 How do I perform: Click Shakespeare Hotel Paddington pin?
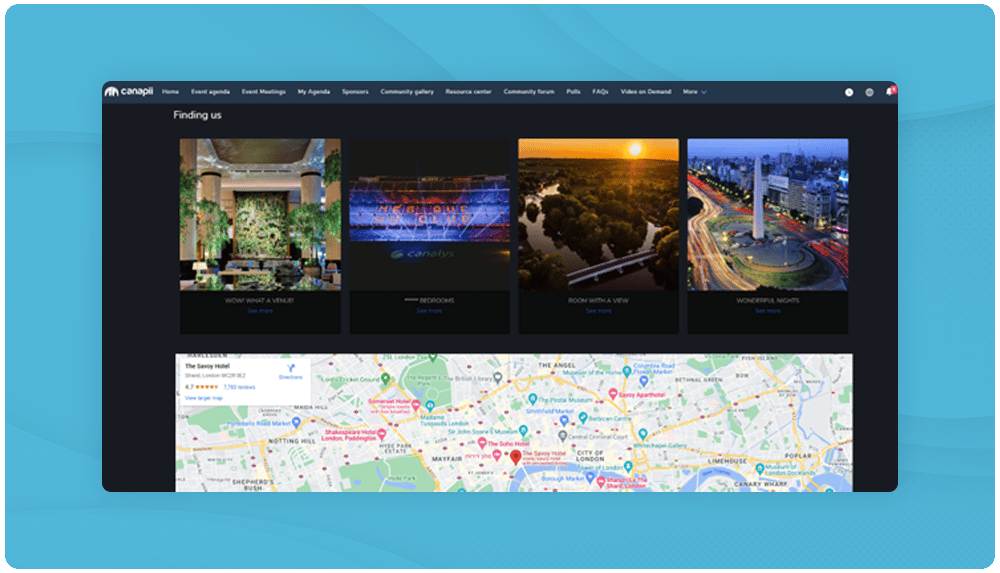tap(381, 434)
